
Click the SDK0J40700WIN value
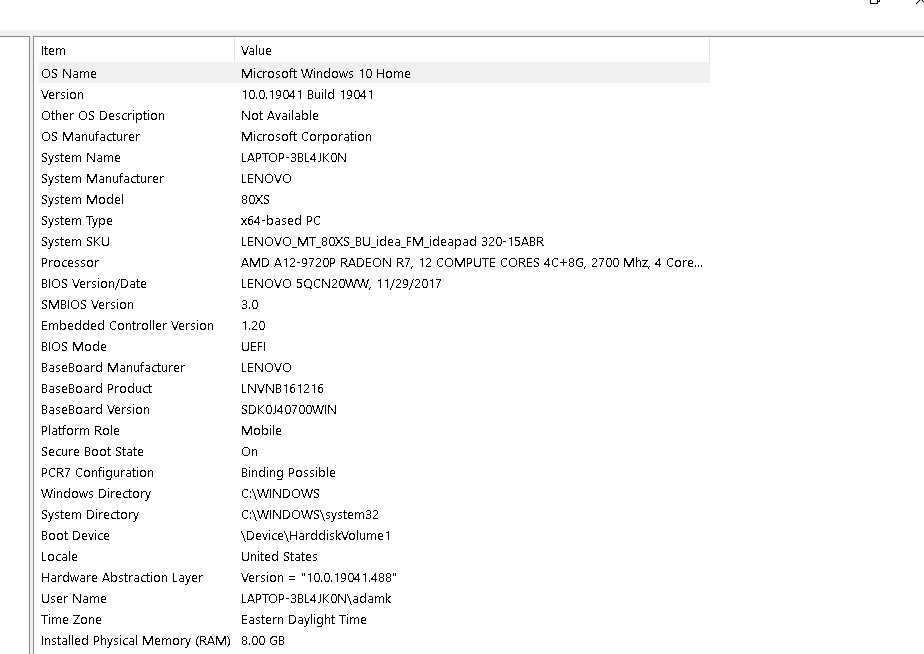(289, 410)
